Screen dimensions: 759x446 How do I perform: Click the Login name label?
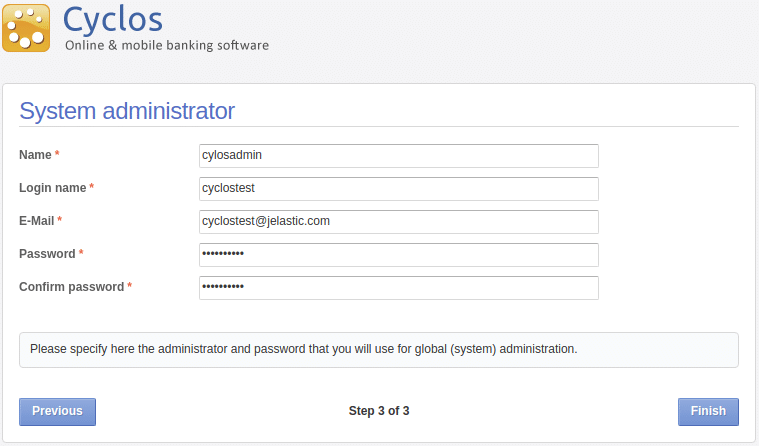[x=52, y=188]
